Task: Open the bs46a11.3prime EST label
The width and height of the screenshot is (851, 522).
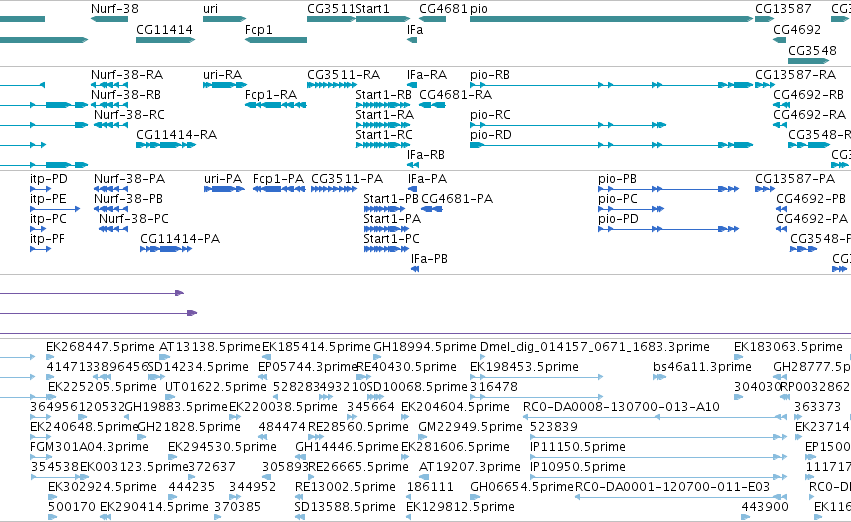Action: coord(702,367)
